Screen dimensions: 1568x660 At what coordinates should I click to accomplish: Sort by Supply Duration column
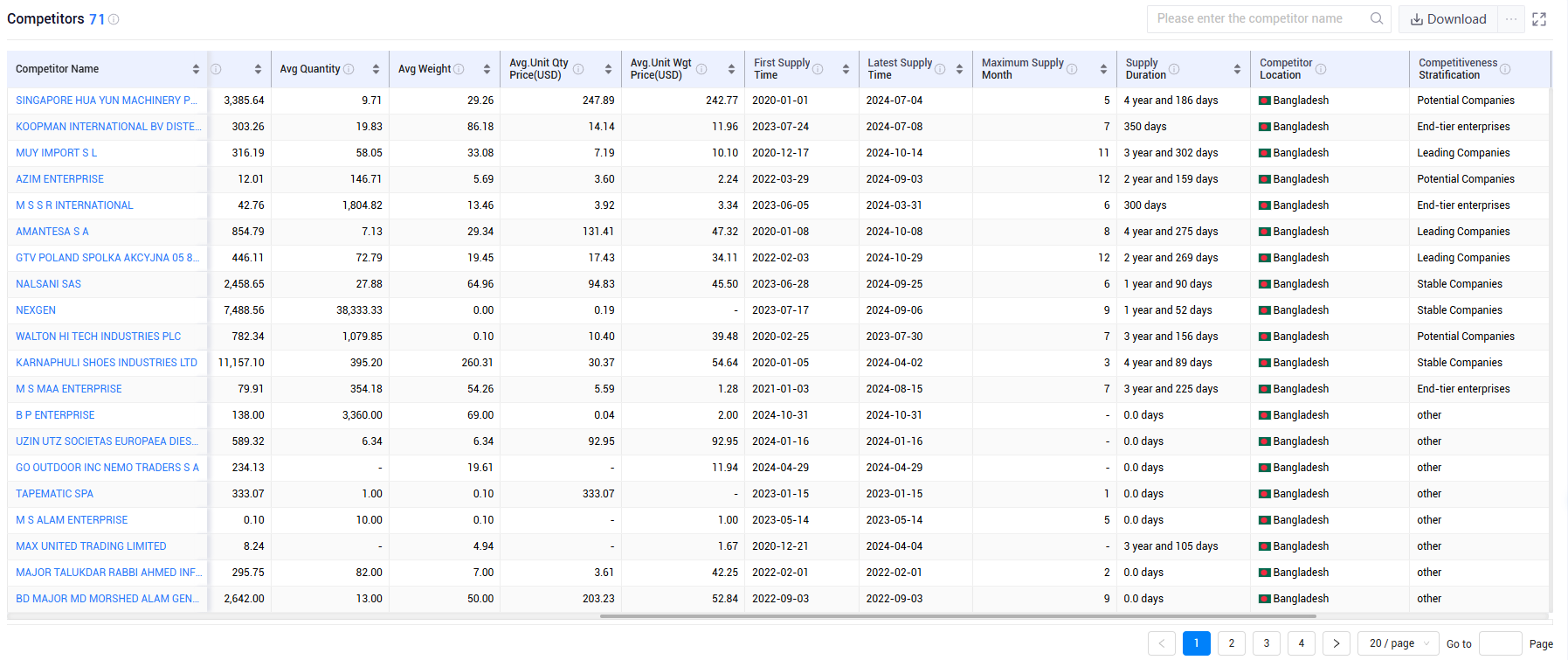tap(1237, 69)
